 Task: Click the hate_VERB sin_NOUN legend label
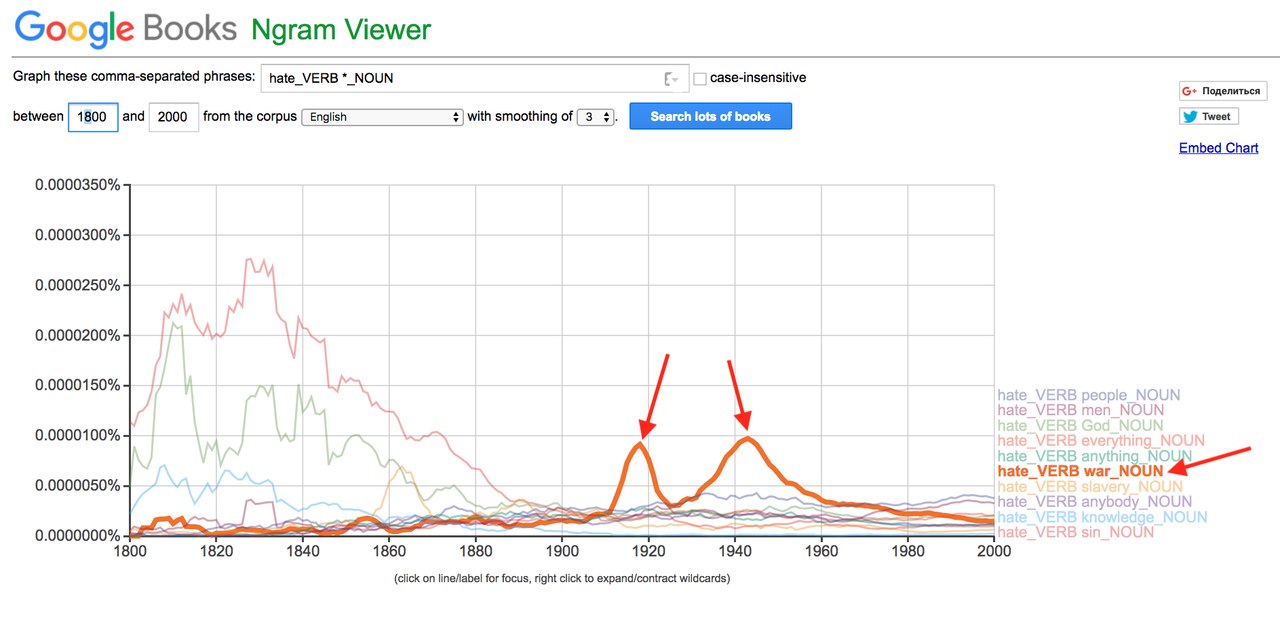[x=1075, y=532]
